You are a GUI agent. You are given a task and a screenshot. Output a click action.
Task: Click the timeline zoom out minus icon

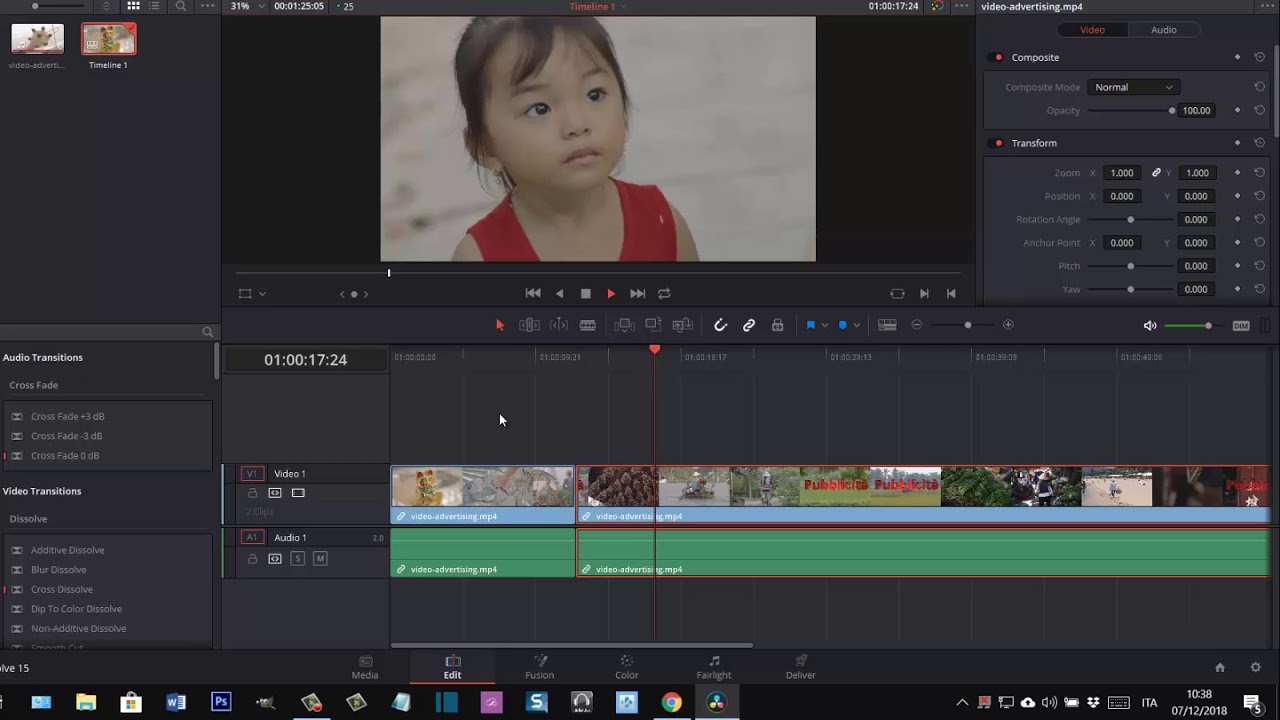tap(917, 325)
